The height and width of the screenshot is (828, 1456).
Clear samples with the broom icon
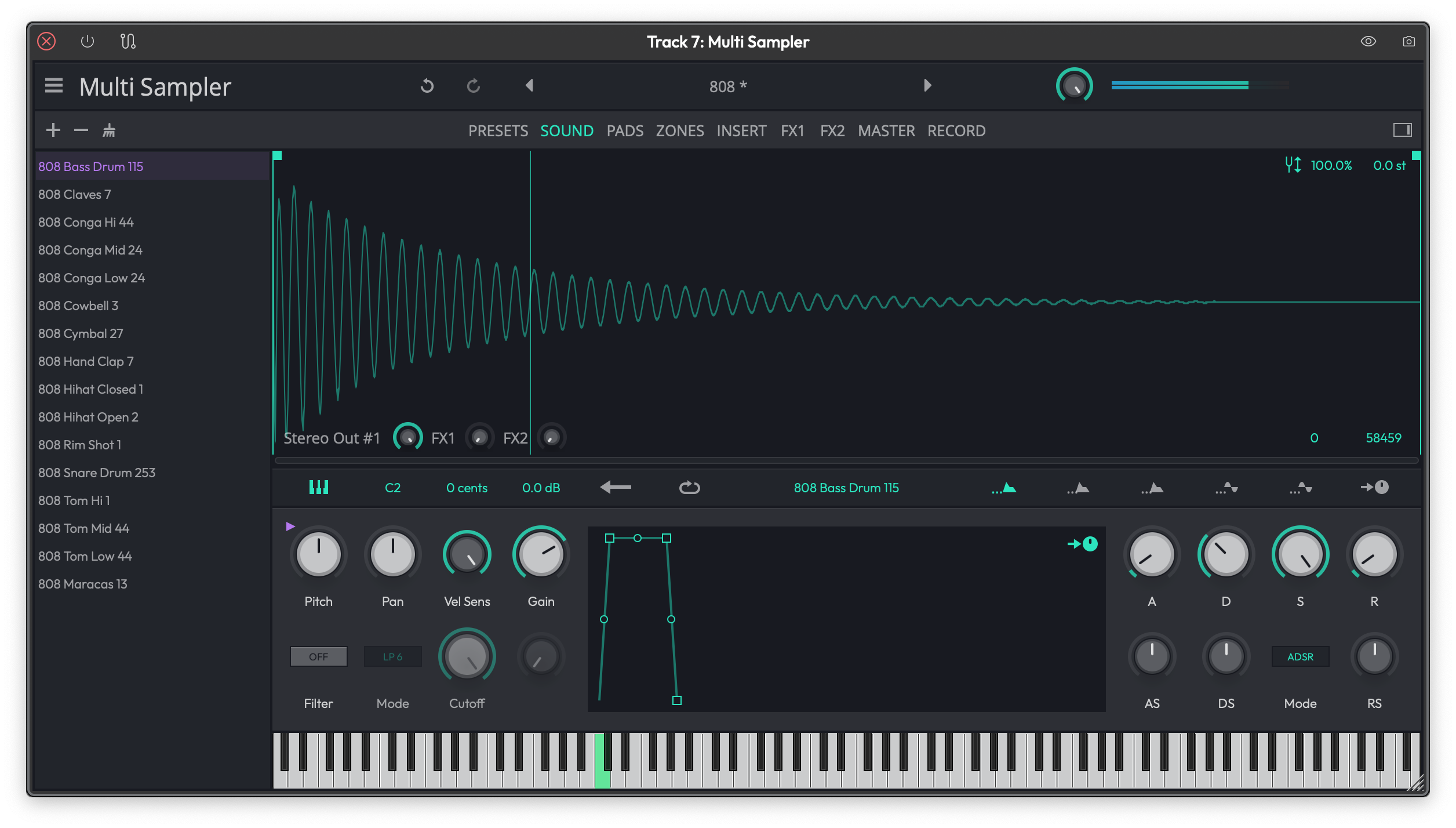coord(109,130)
